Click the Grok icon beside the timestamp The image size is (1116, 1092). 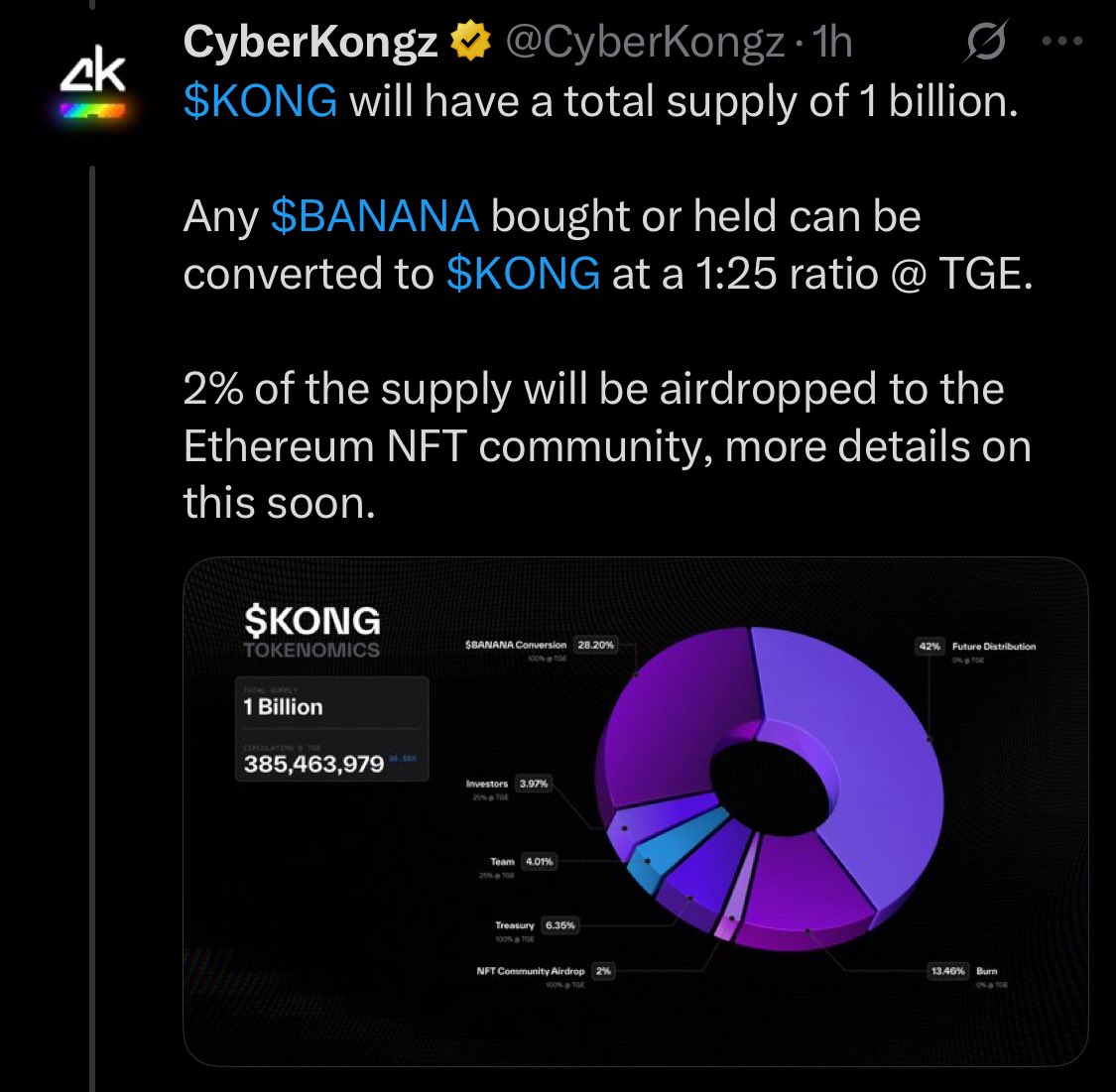pyautogui.click(x=987, y=43)
